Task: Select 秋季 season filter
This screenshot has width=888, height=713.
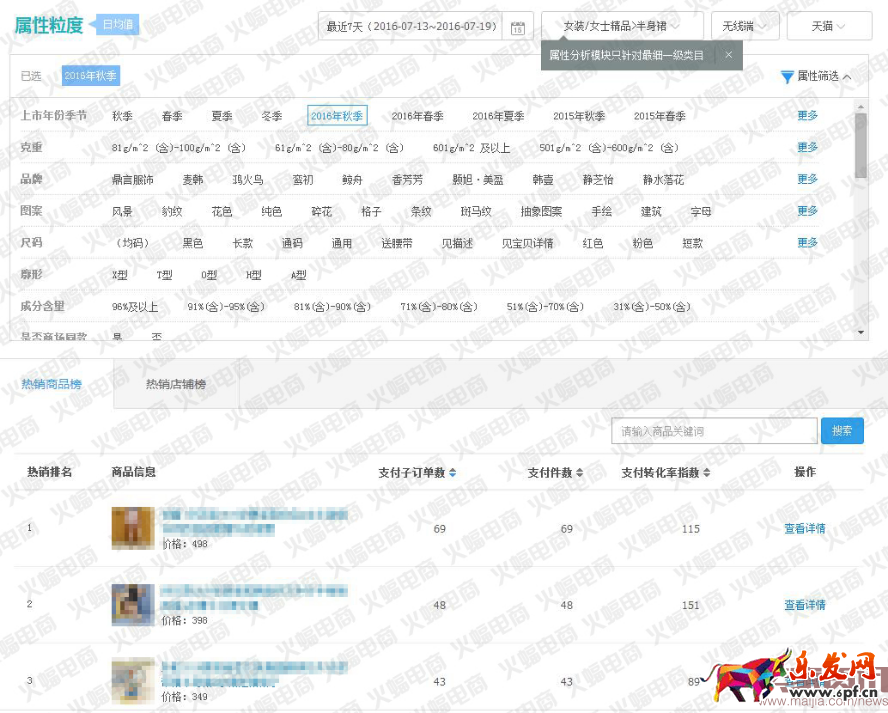Action: pos(122,116)
